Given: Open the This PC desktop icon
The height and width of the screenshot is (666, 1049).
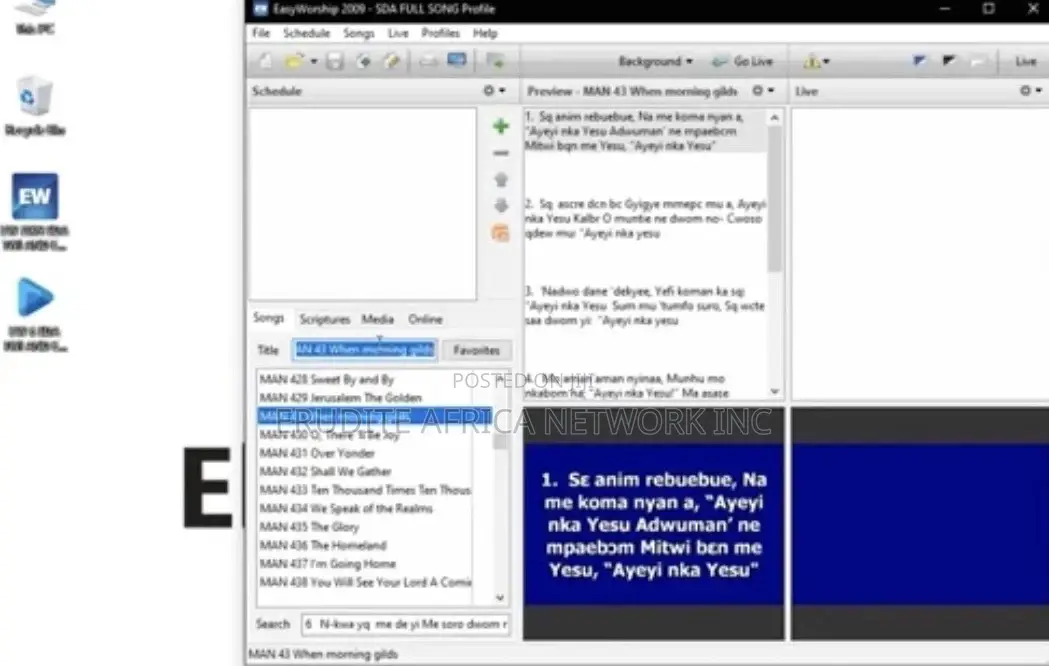Looking at the screenshot, I should [x=35, y=17].
